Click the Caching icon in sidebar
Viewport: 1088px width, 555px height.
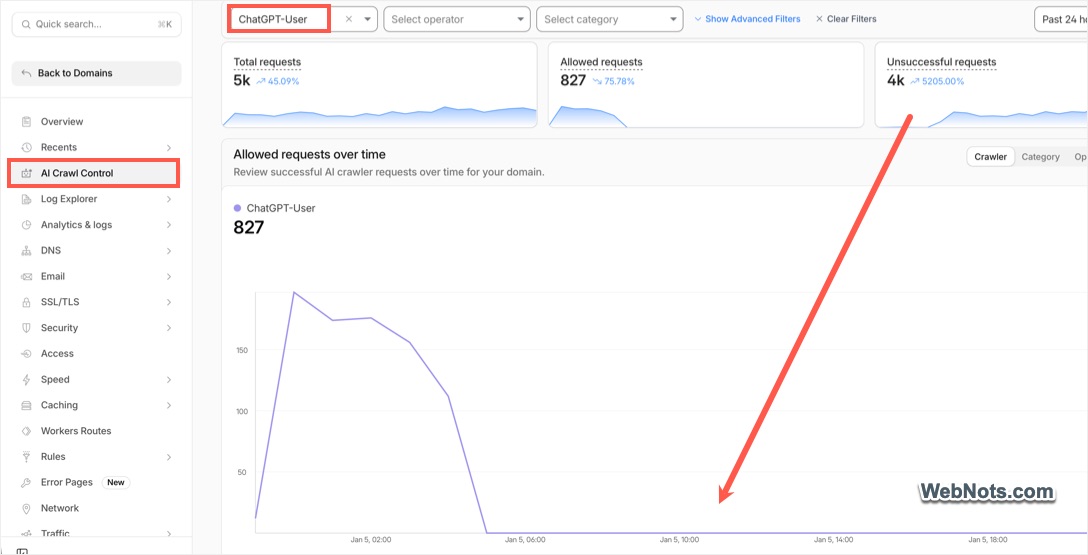(26, 405)
